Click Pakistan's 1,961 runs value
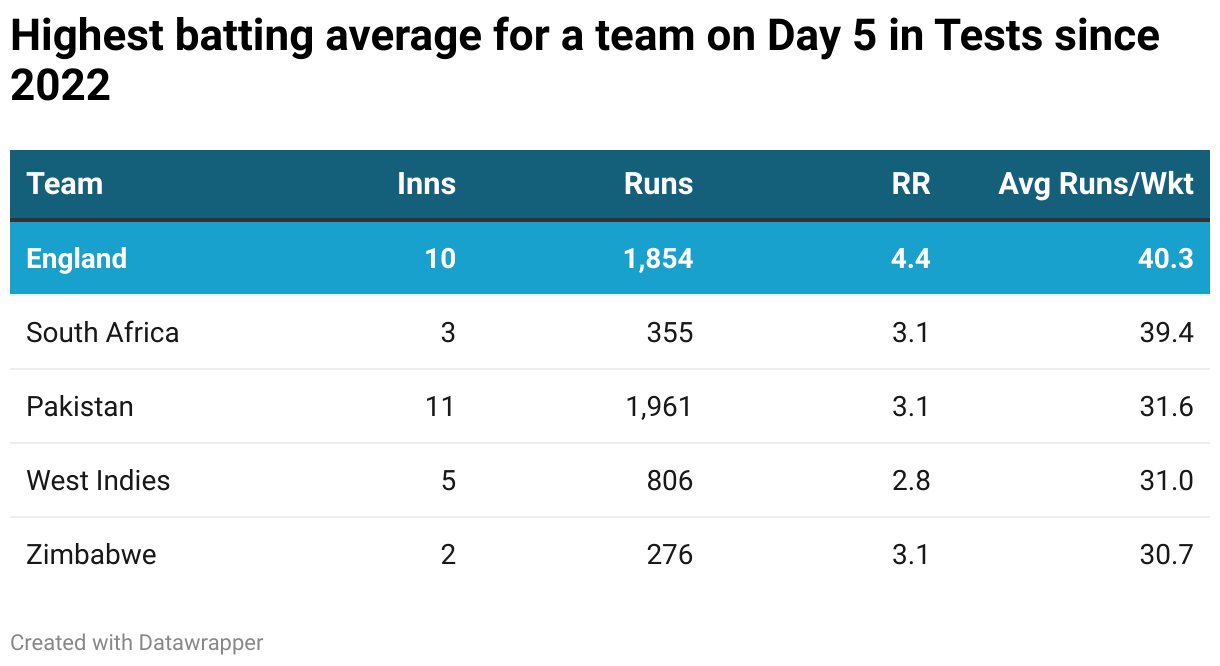1220x666 pixels. click(658, 406)
